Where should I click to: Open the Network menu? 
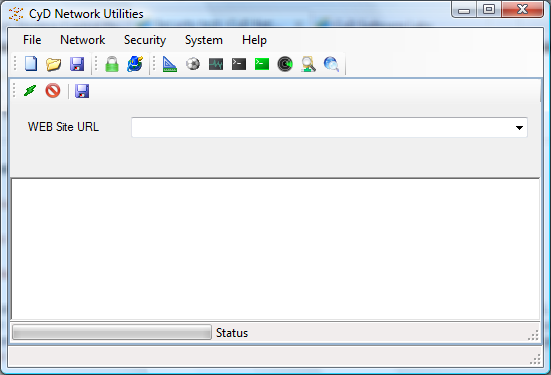click(83, 40)
